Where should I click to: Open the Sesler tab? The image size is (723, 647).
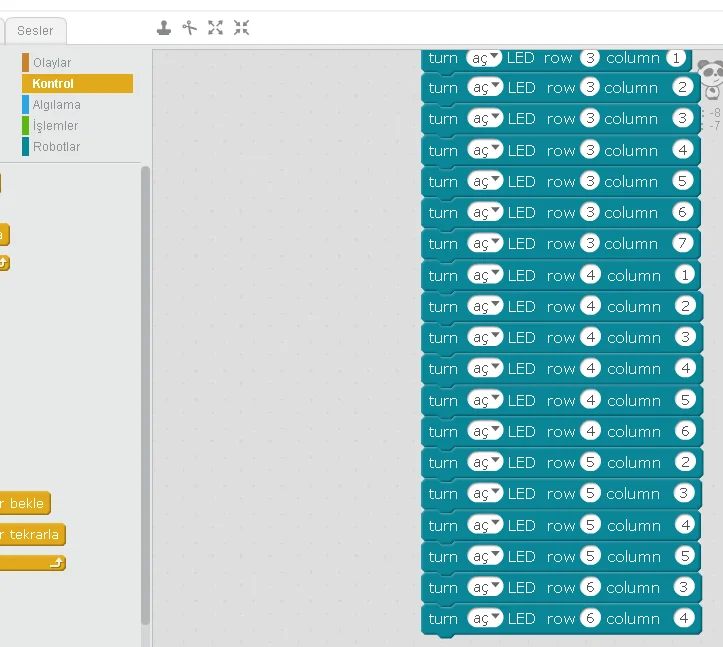pos(35,31)
